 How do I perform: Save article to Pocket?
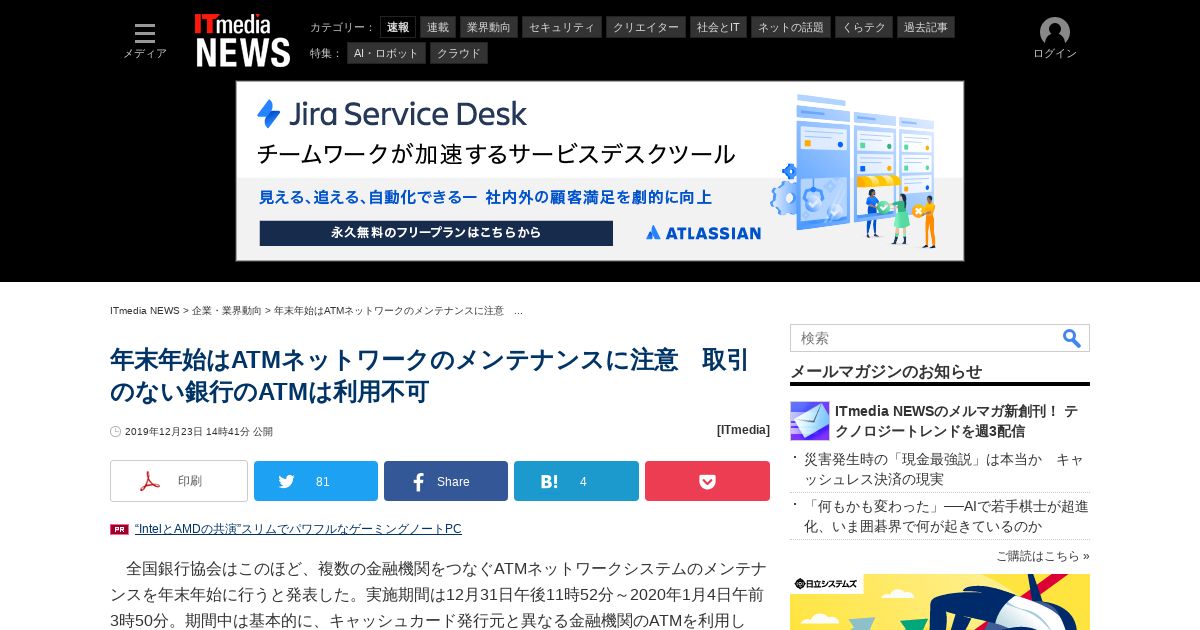pyautogui.click(x=707, y=481)
